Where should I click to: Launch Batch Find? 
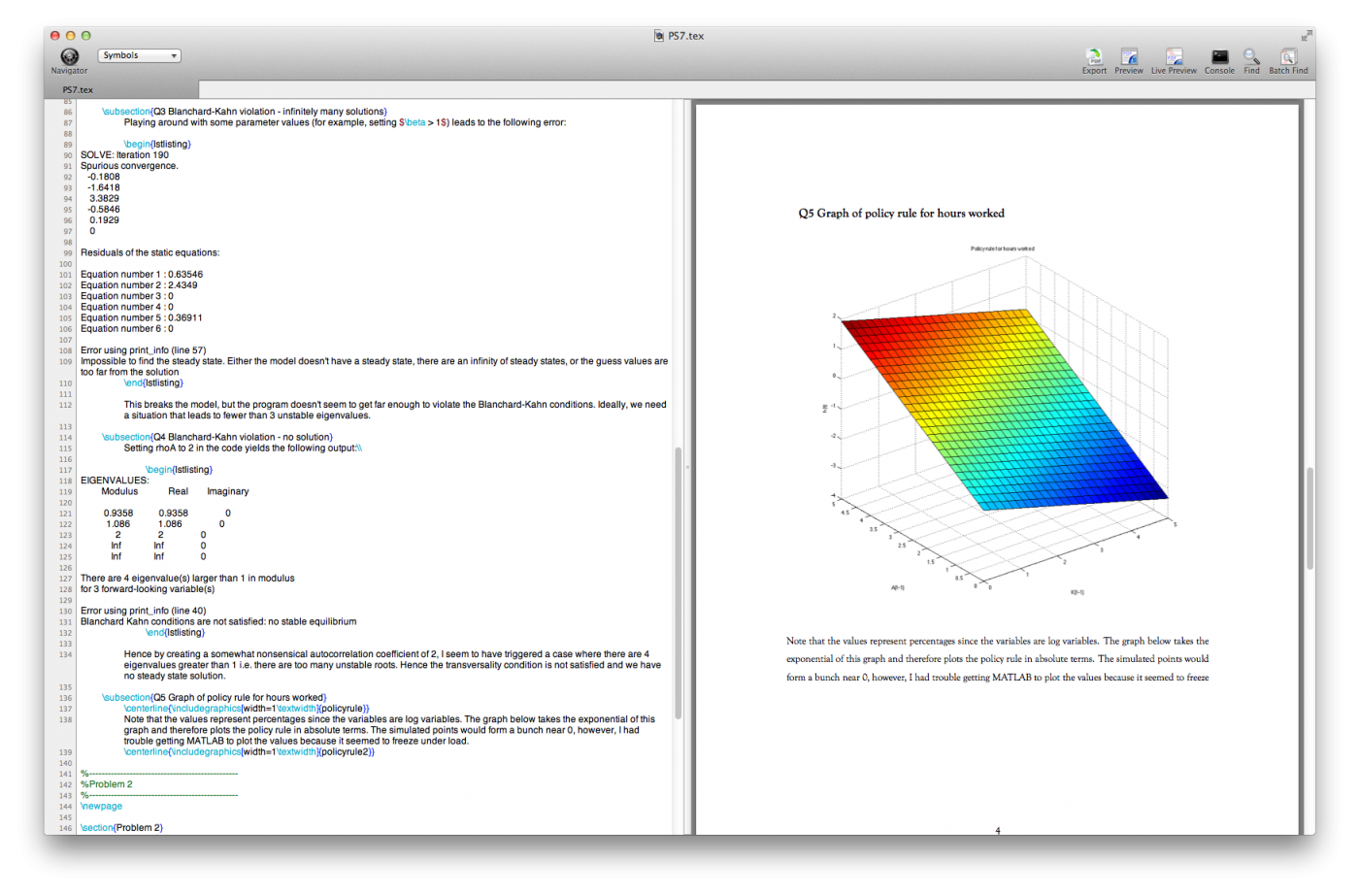[1288, 60]
